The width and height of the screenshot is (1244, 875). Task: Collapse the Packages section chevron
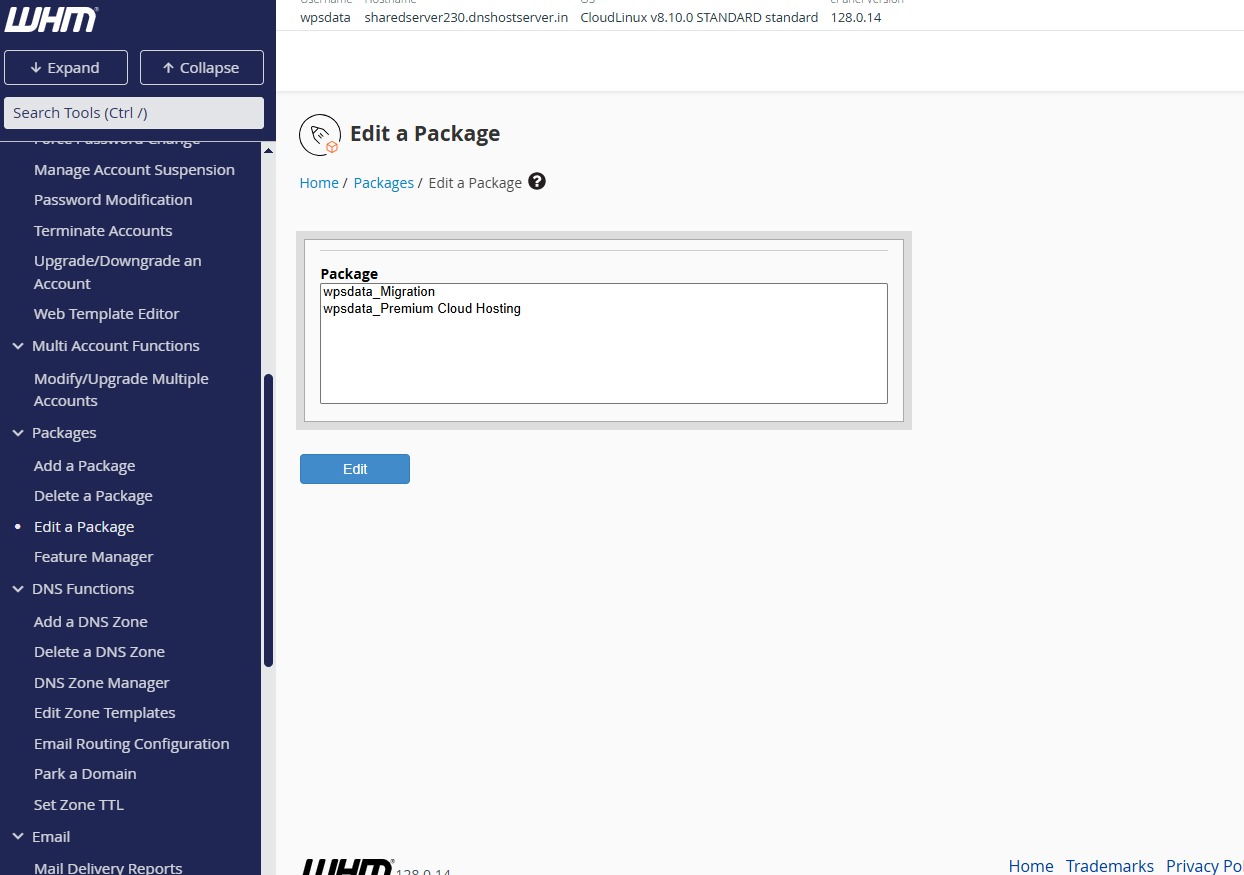18,433
